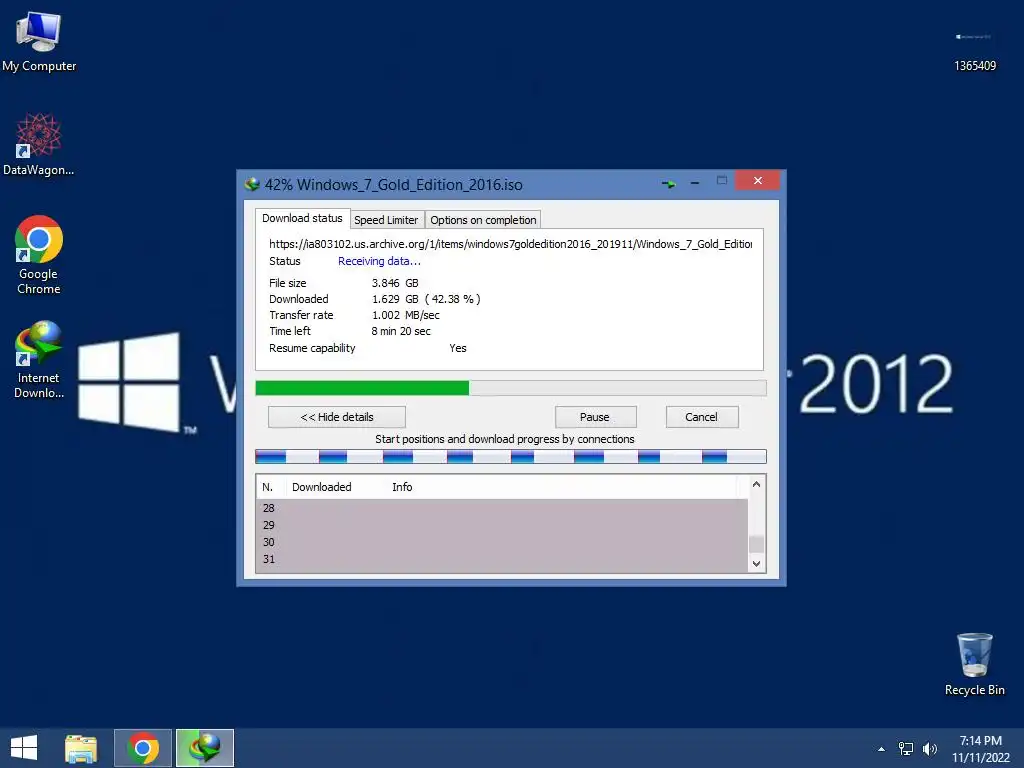Select the Download status tab
Screen dimensions: 1024x768
click(x=302, y=218)
